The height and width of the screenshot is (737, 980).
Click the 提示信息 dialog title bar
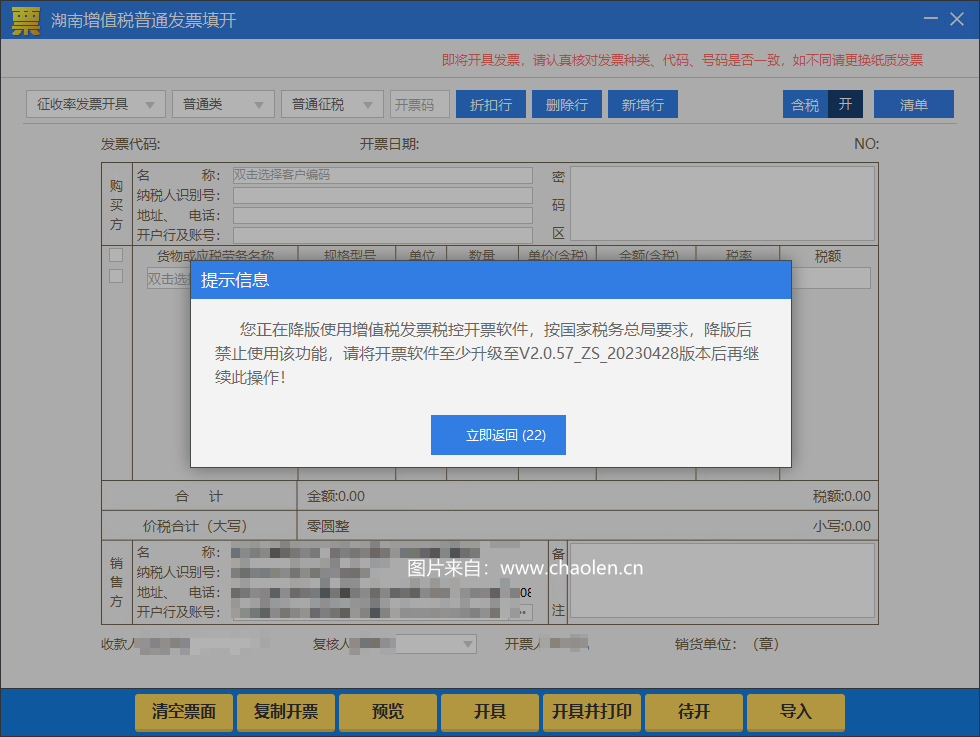click(x=491, y=280)
